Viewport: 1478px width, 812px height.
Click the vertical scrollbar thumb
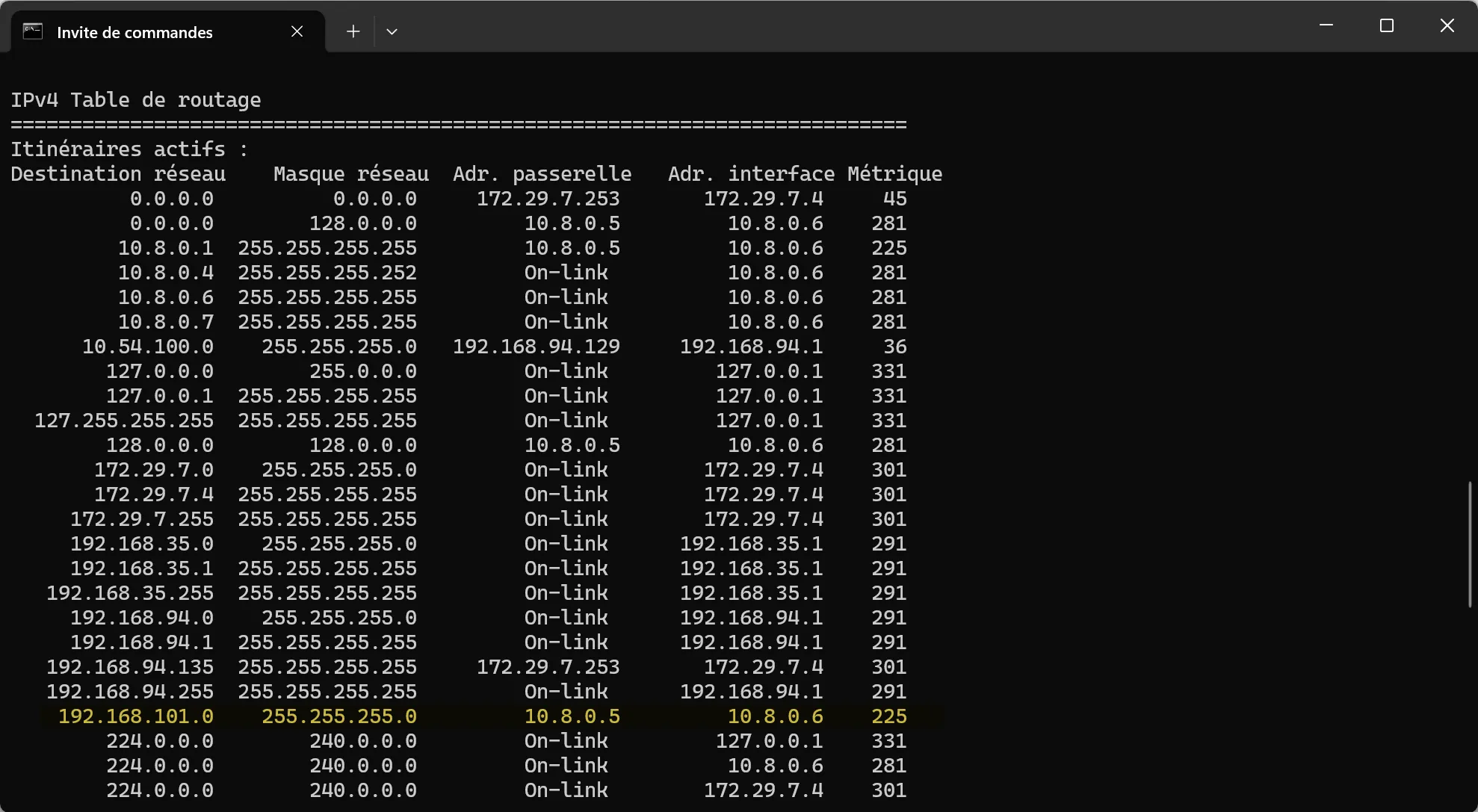coord(1469,544)
